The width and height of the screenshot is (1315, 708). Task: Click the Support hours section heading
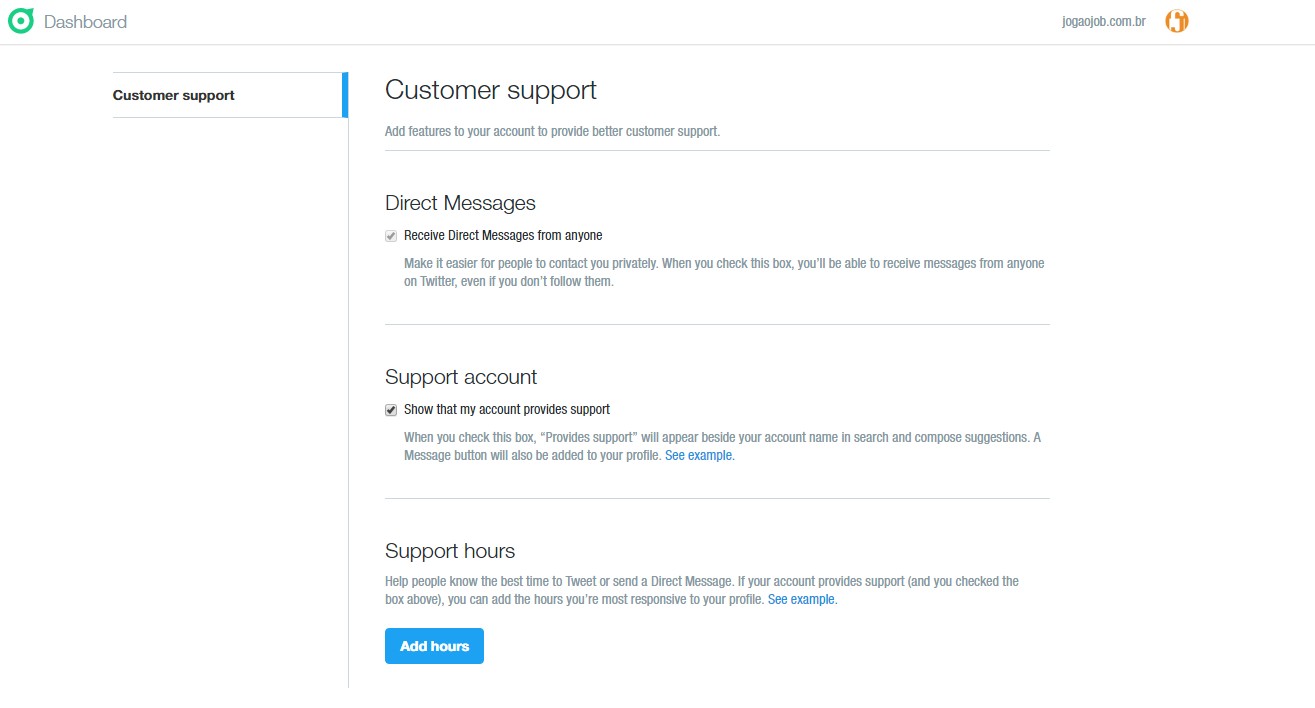[450, 551]
